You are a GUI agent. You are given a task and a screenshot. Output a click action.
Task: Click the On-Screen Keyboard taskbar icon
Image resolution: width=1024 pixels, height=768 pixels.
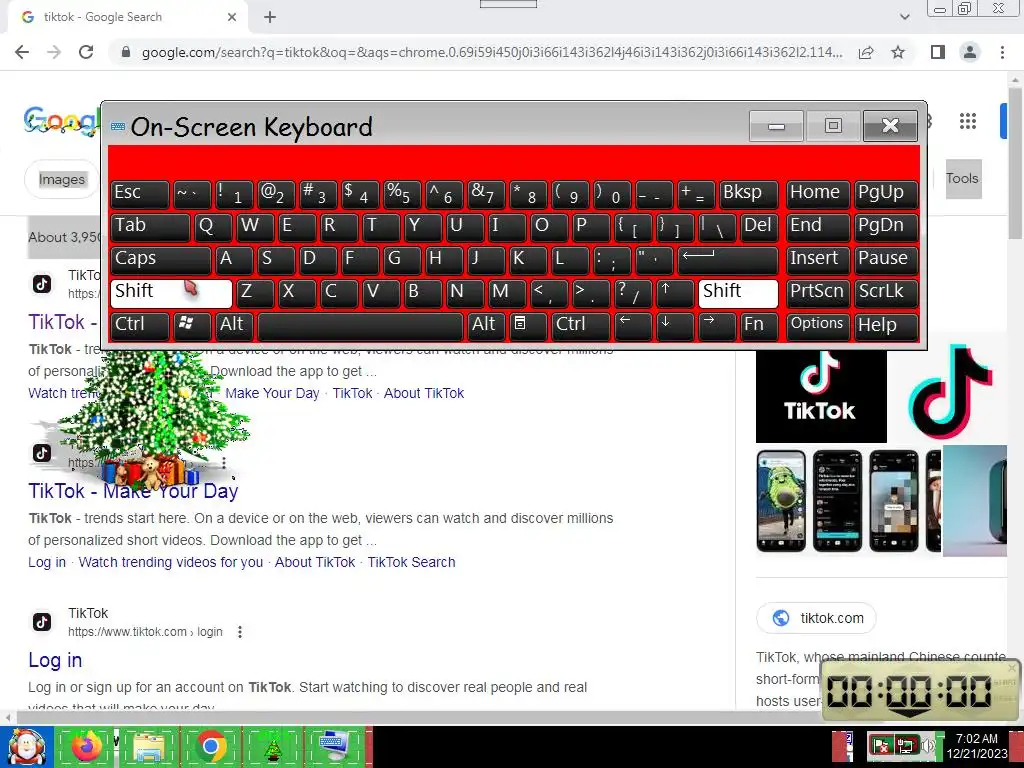point(334,746)
